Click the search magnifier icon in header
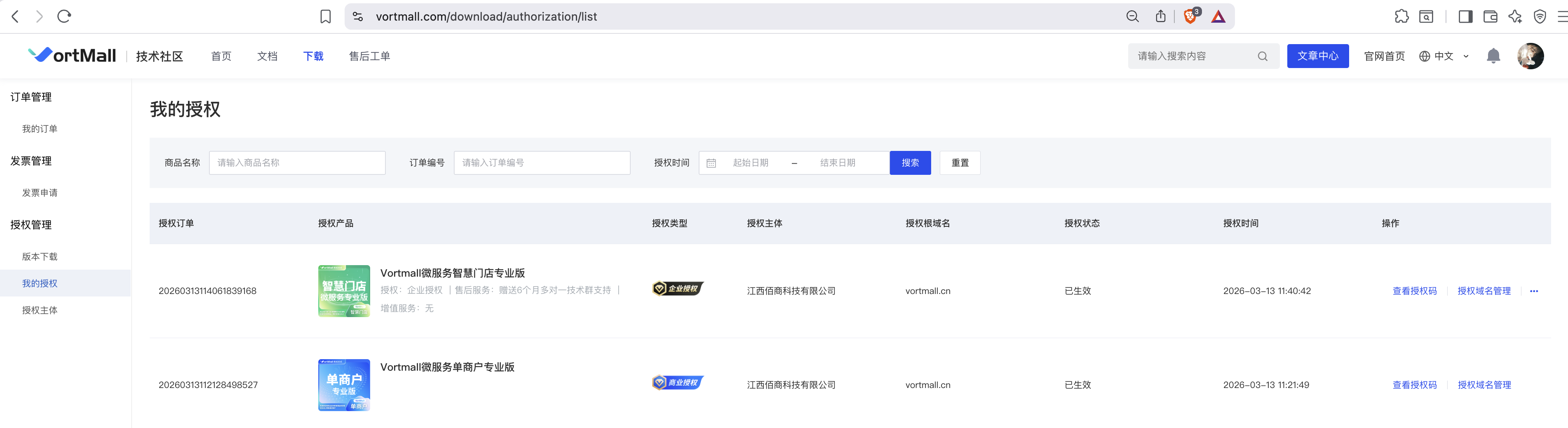This screenshot has height=428, width=1568. (x=1263, y=56)
